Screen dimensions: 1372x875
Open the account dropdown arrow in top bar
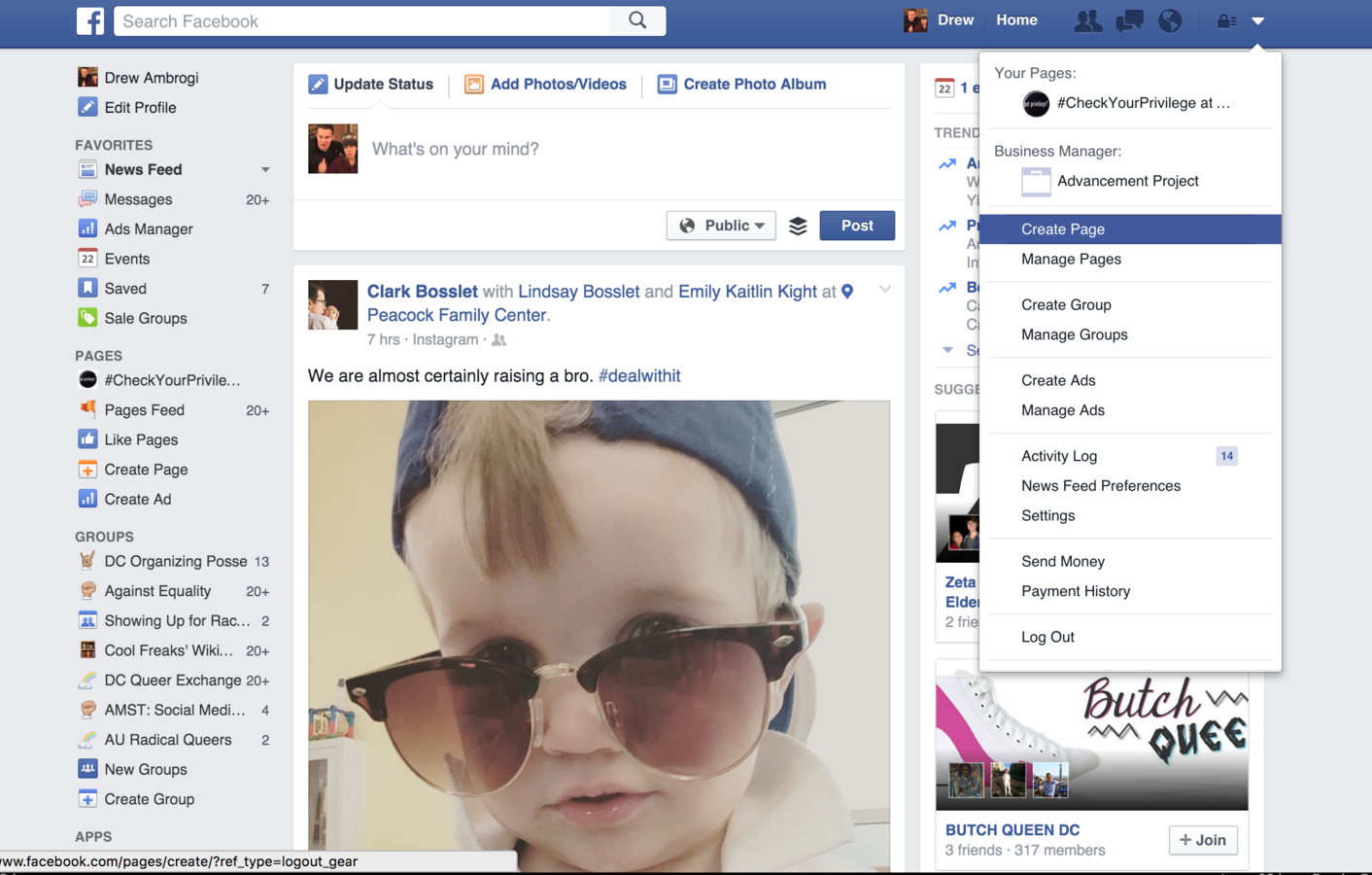click(x=1258, y=20)
